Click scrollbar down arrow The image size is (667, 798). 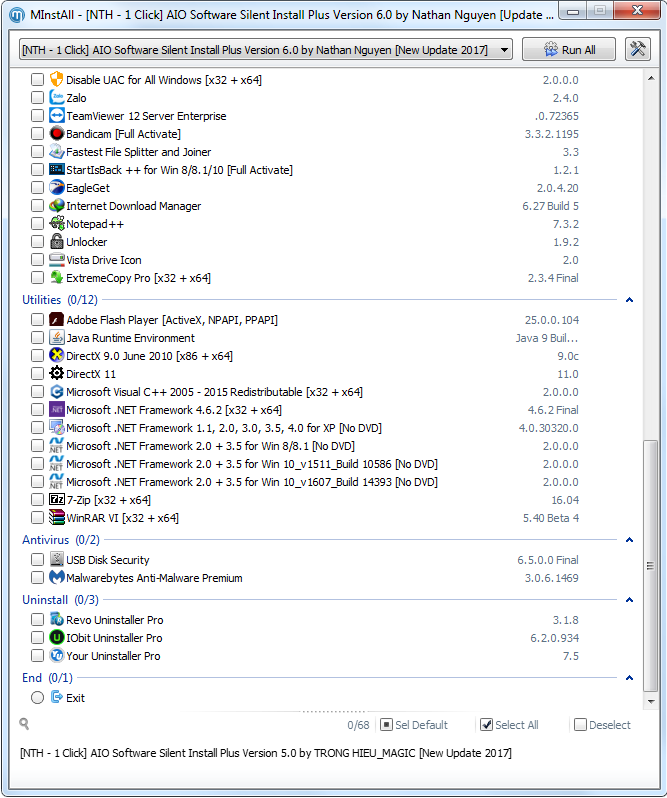click(651, 701)
